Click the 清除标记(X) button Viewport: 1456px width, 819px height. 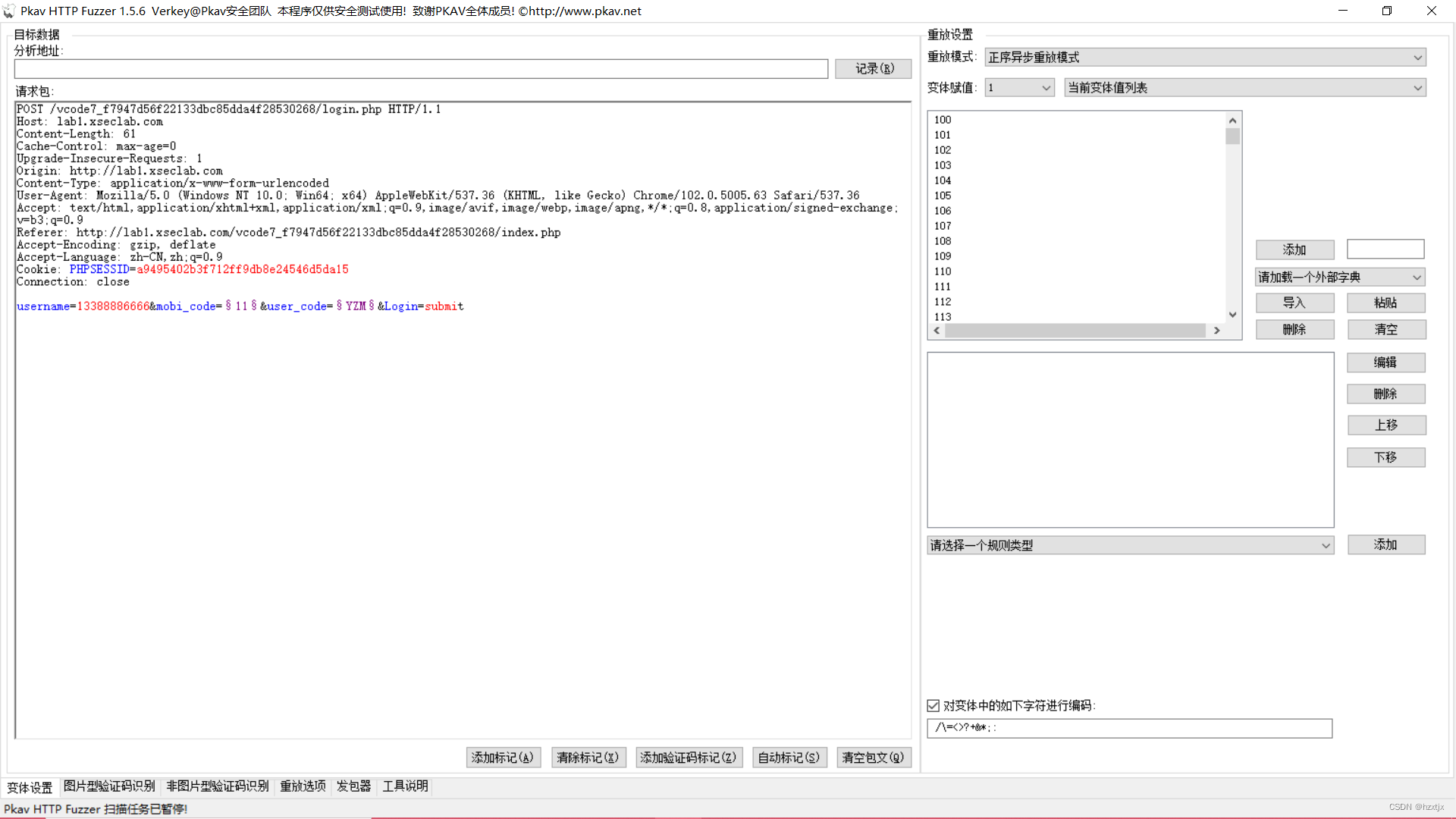(588, 758)
